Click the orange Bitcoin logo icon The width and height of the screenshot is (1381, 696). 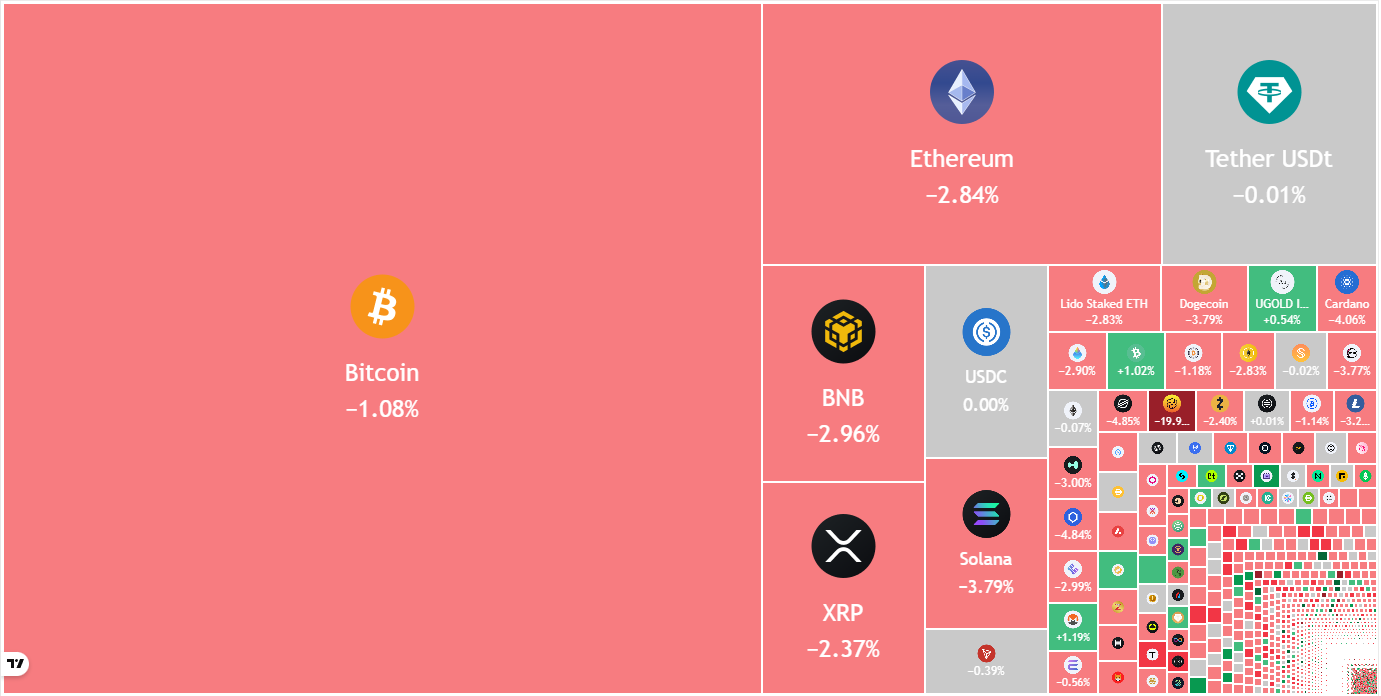coord(382,306)
